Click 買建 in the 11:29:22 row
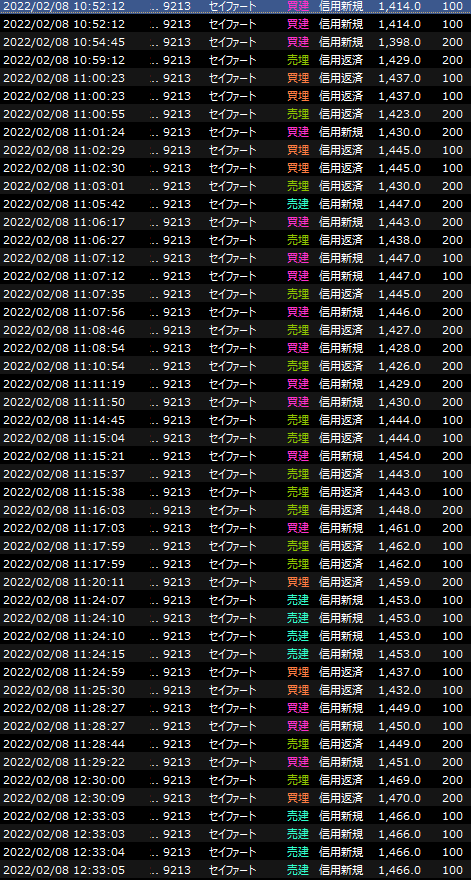Image resolution: width=471 pixels, height=880 pixels. [298, 760]
